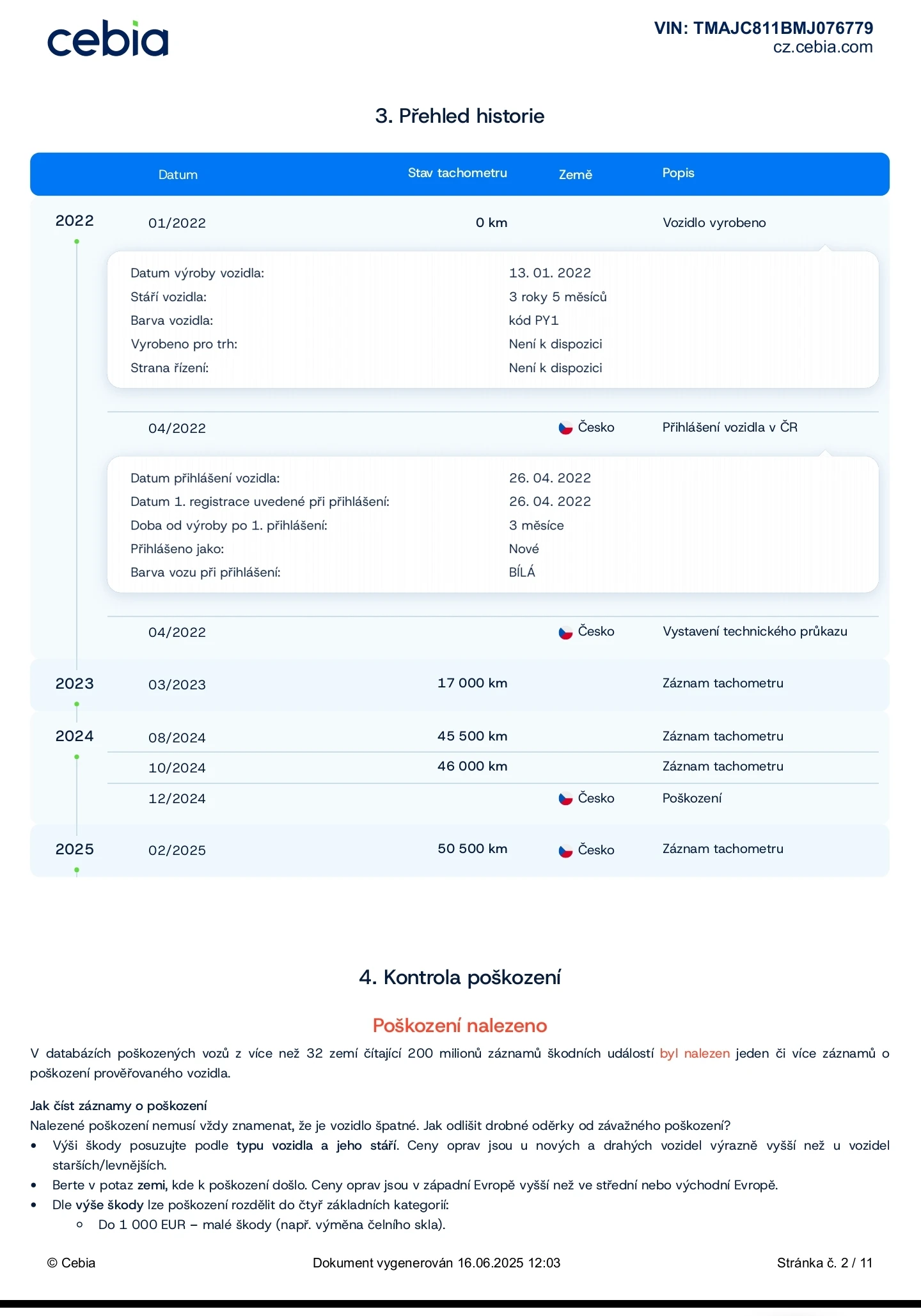Open the cz.cebia.com link
Viewport: 921px width, 1316px height.
tap(823, 47)
